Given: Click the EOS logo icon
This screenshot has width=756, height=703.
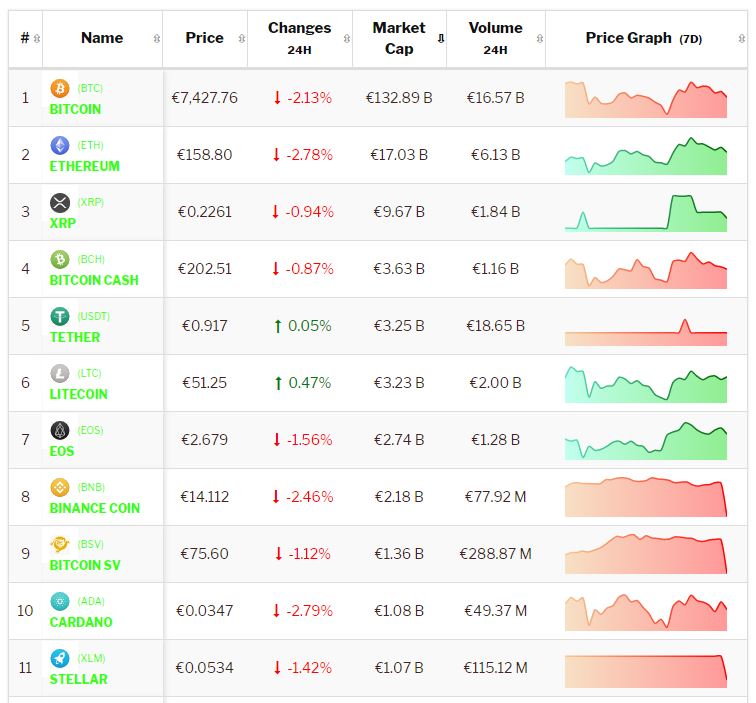Looking at the screenshot, I should (60, 431).
